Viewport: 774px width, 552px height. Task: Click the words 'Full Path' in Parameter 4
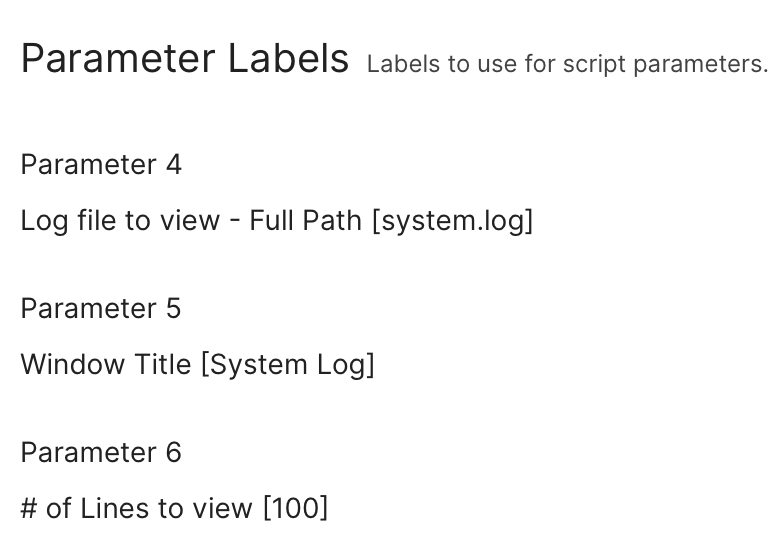point(306,220)
